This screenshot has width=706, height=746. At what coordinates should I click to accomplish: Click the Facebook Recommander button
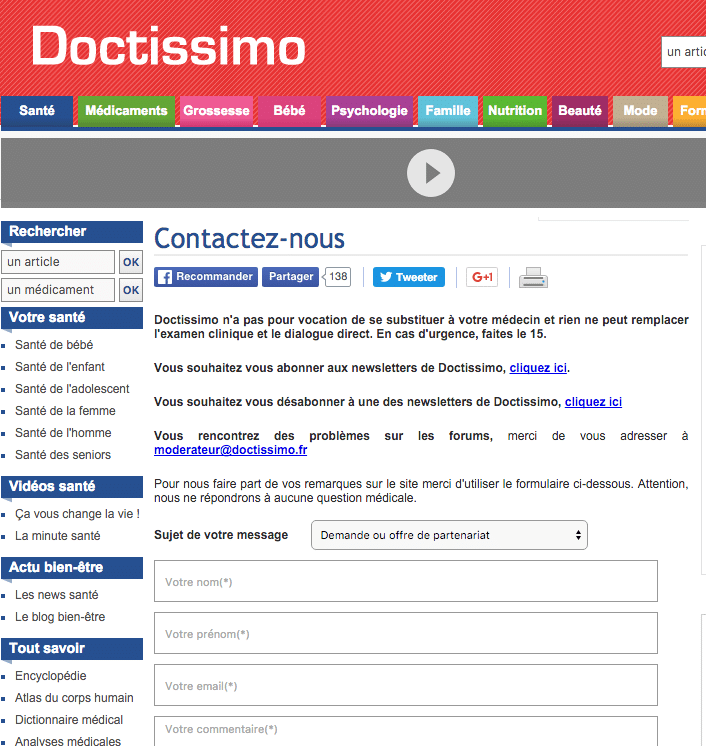206,277
